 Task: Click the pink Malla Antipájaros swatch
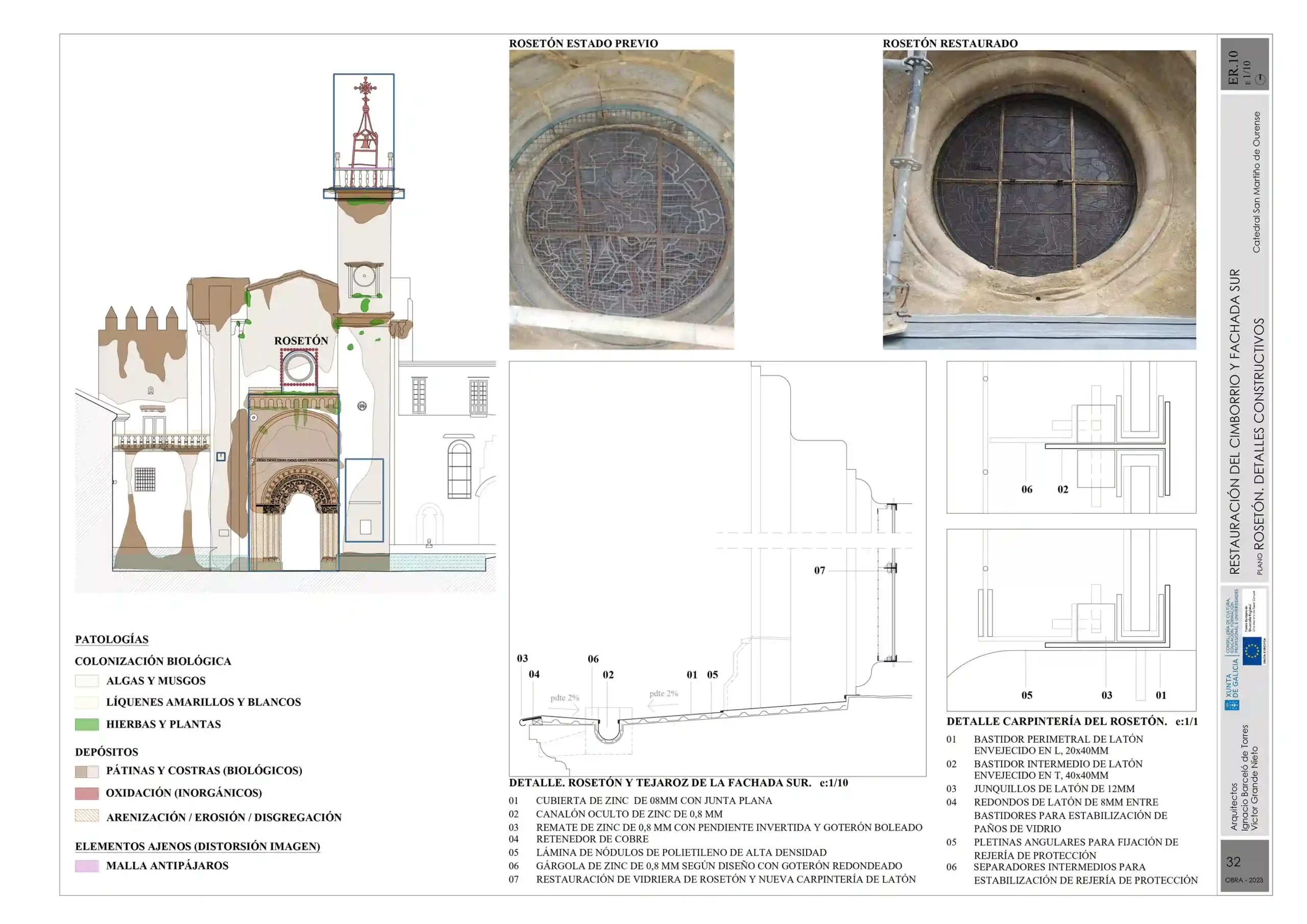86,866
